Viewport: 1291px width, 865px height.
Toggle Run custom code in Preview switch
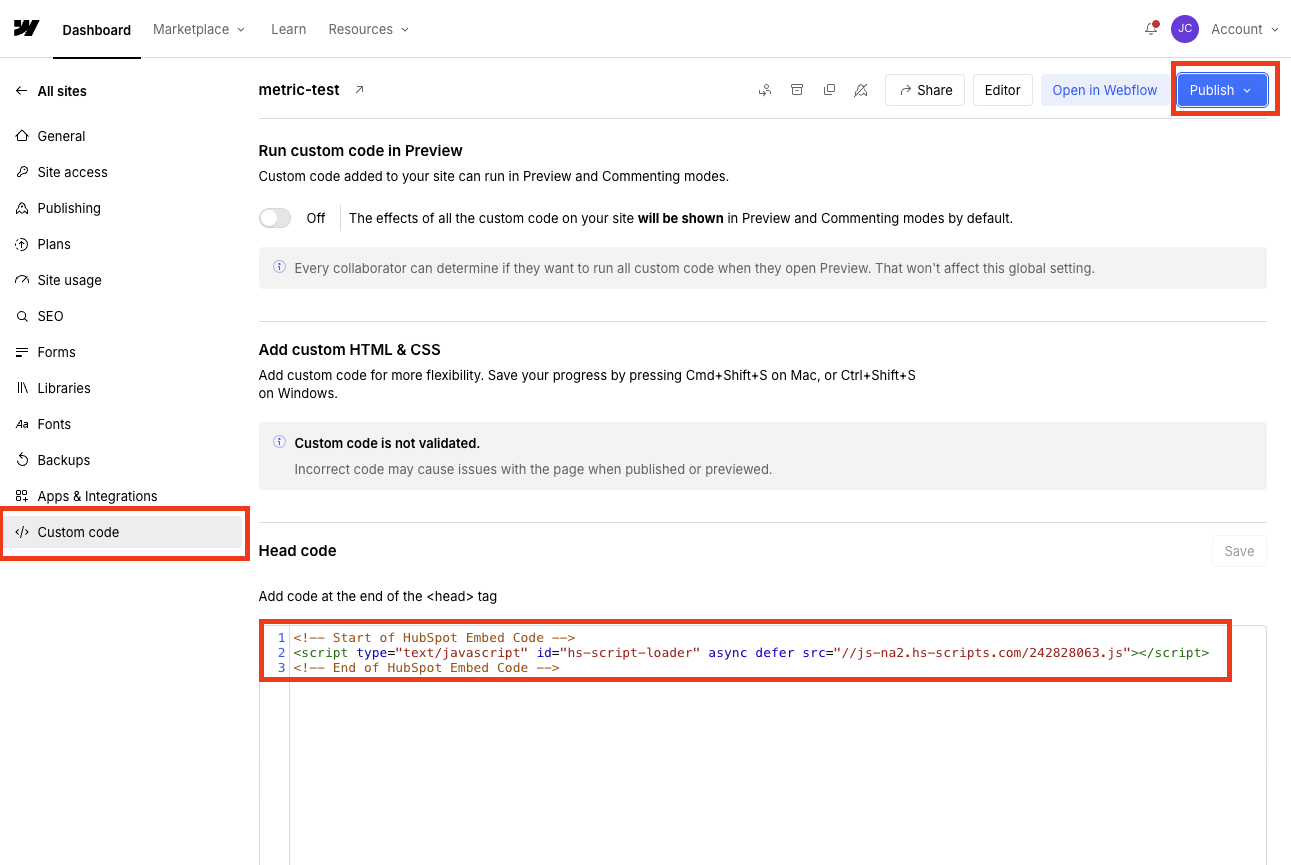point(275,218)
